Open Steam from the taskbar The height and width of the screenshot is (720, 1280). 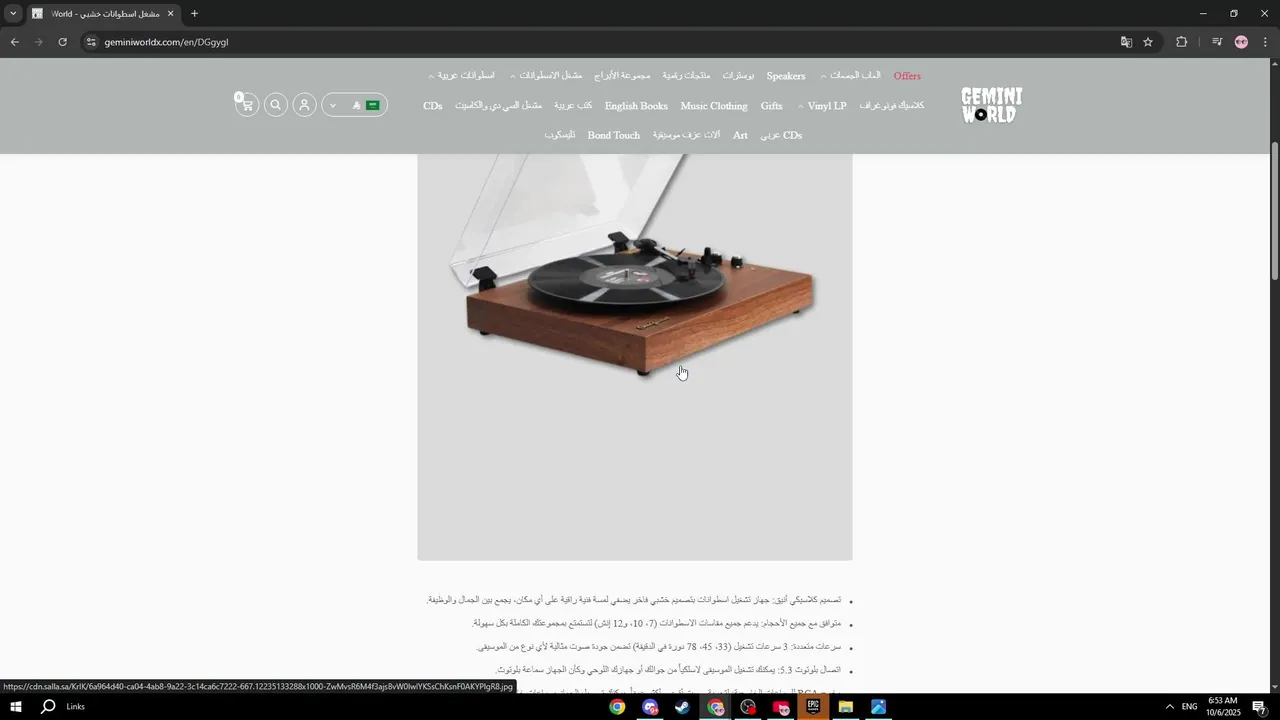click(682, 707)
